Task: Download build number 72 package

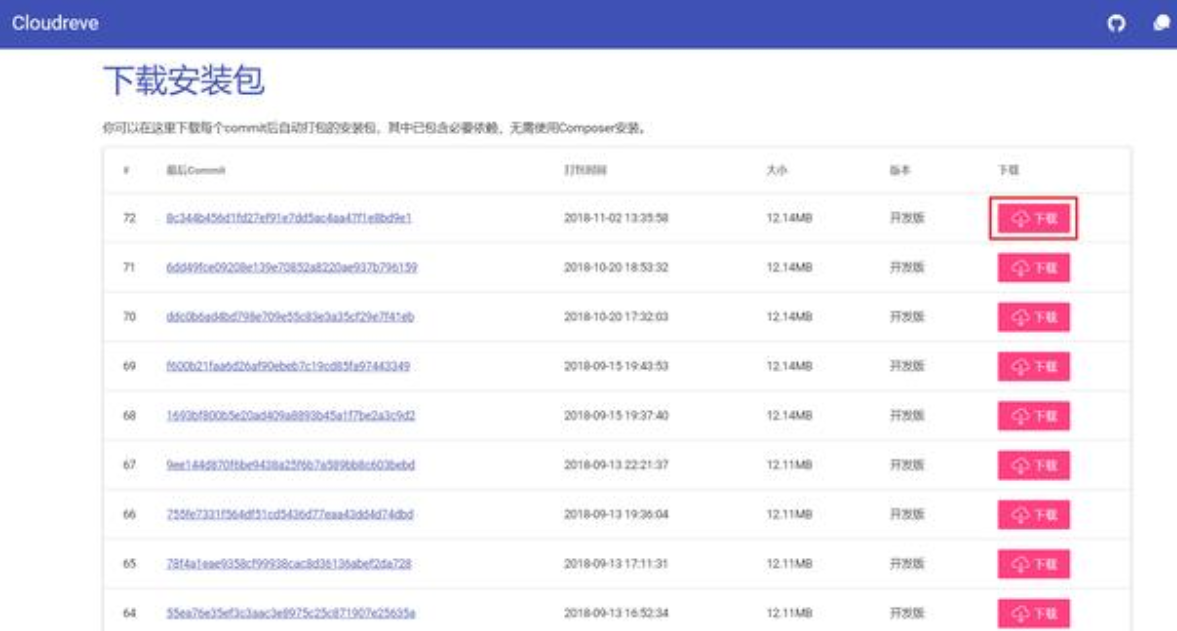Action: tap(1033, 219)
